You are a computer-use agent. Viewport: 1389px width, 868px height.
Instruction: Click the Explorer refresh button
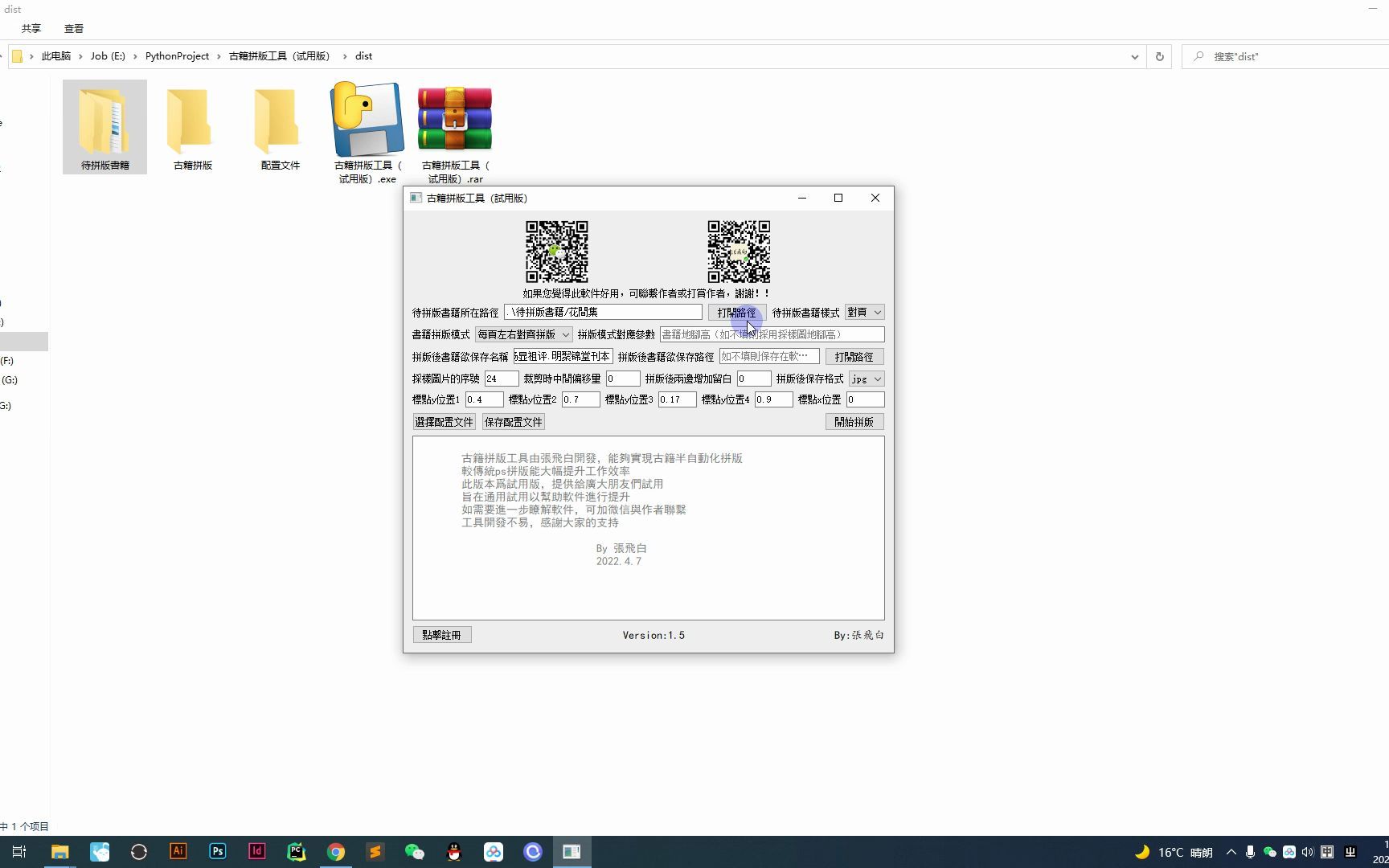(1159, 56)
